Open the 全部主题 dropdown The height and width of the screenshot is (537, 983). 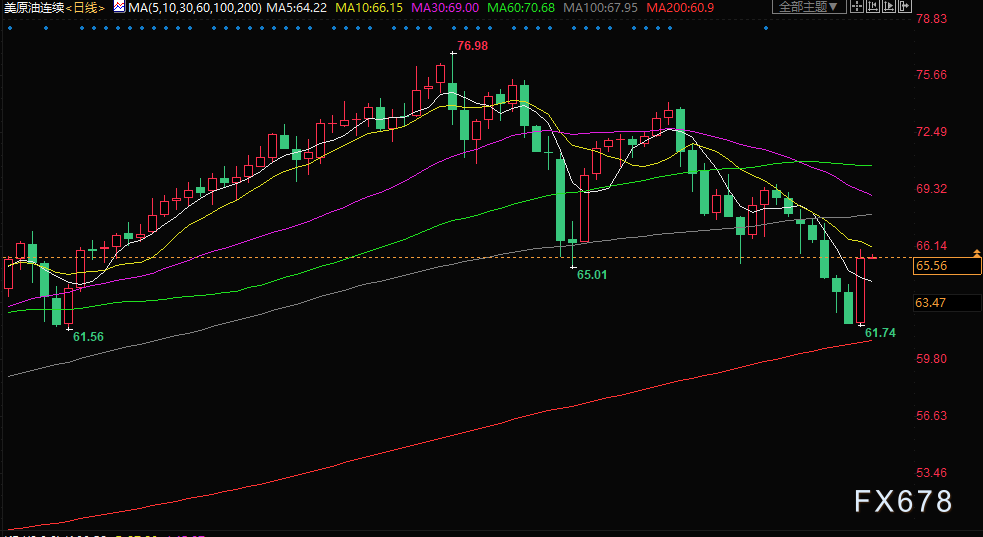804,7
